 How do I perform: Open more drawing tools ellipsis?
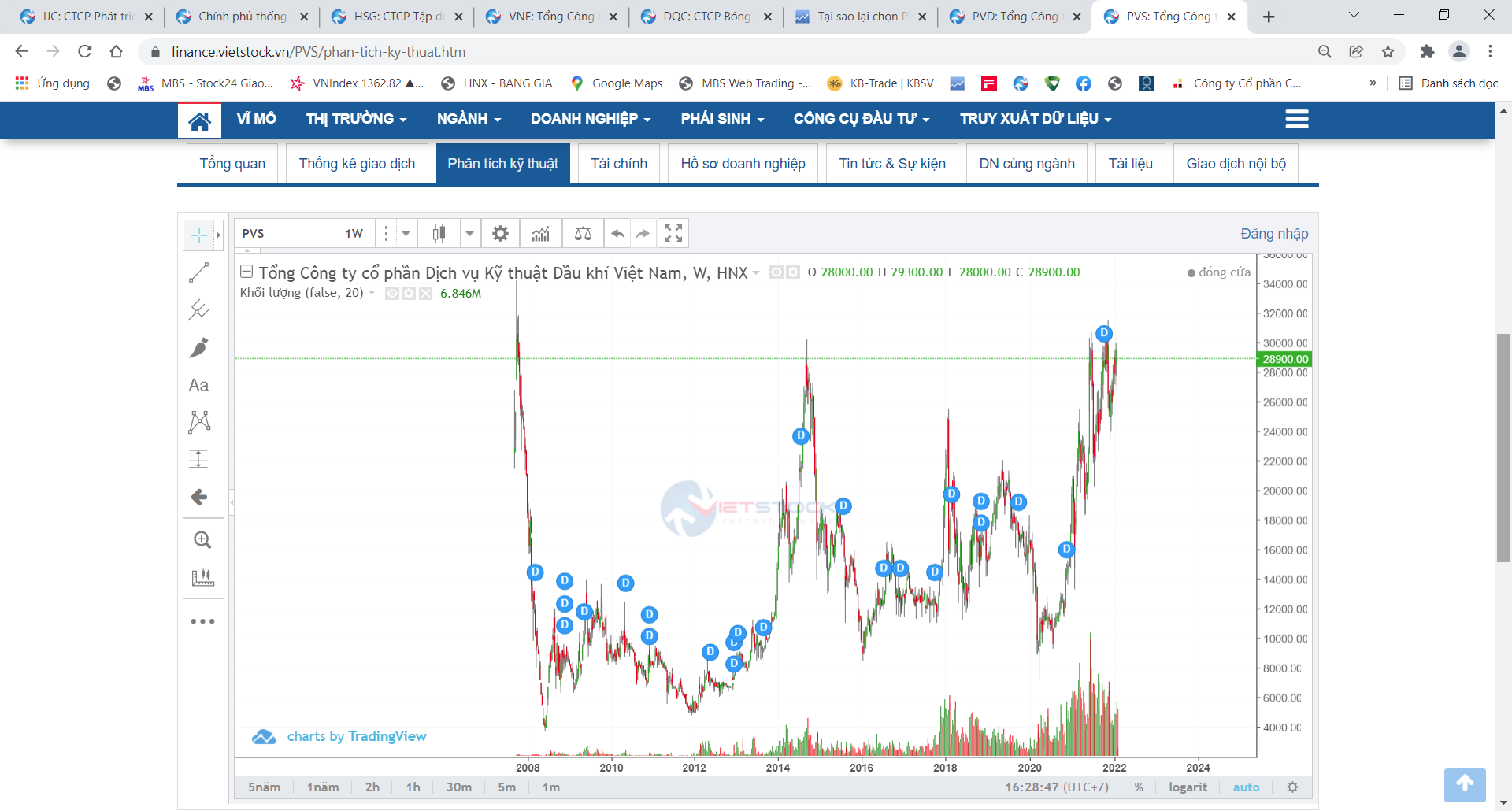[x=202, y=621]
